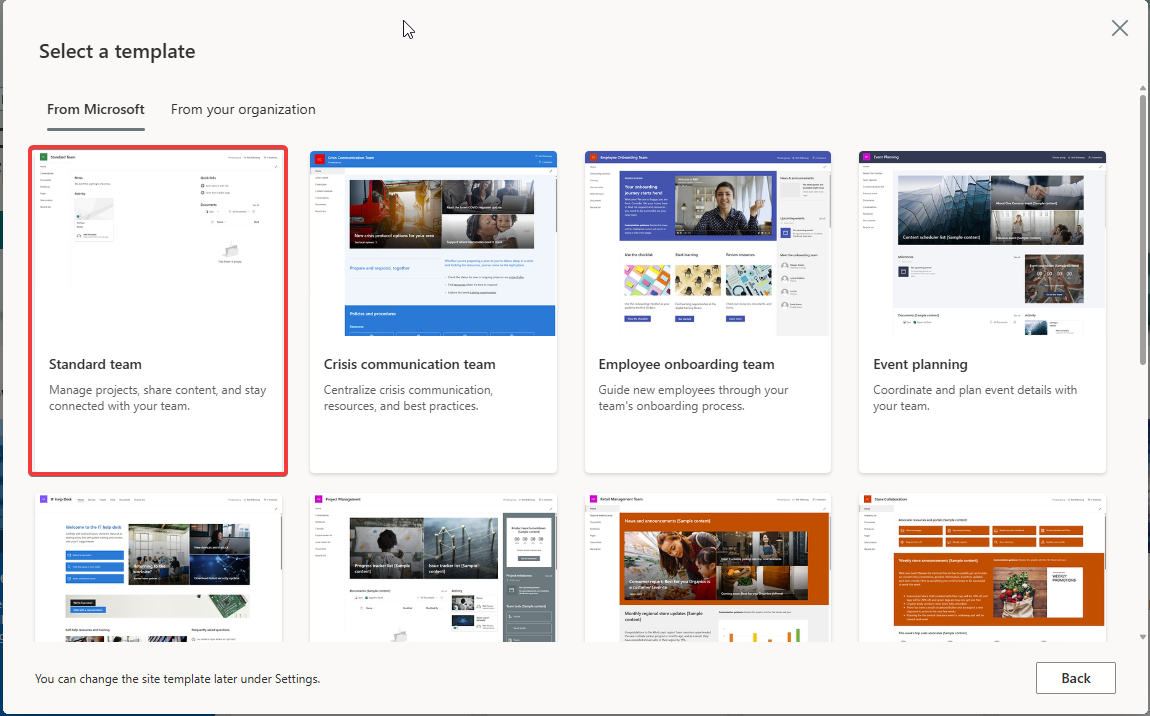Select the Standard team template preview
1150x716 pixels.
pyautogui.click(x=158, y=244)
